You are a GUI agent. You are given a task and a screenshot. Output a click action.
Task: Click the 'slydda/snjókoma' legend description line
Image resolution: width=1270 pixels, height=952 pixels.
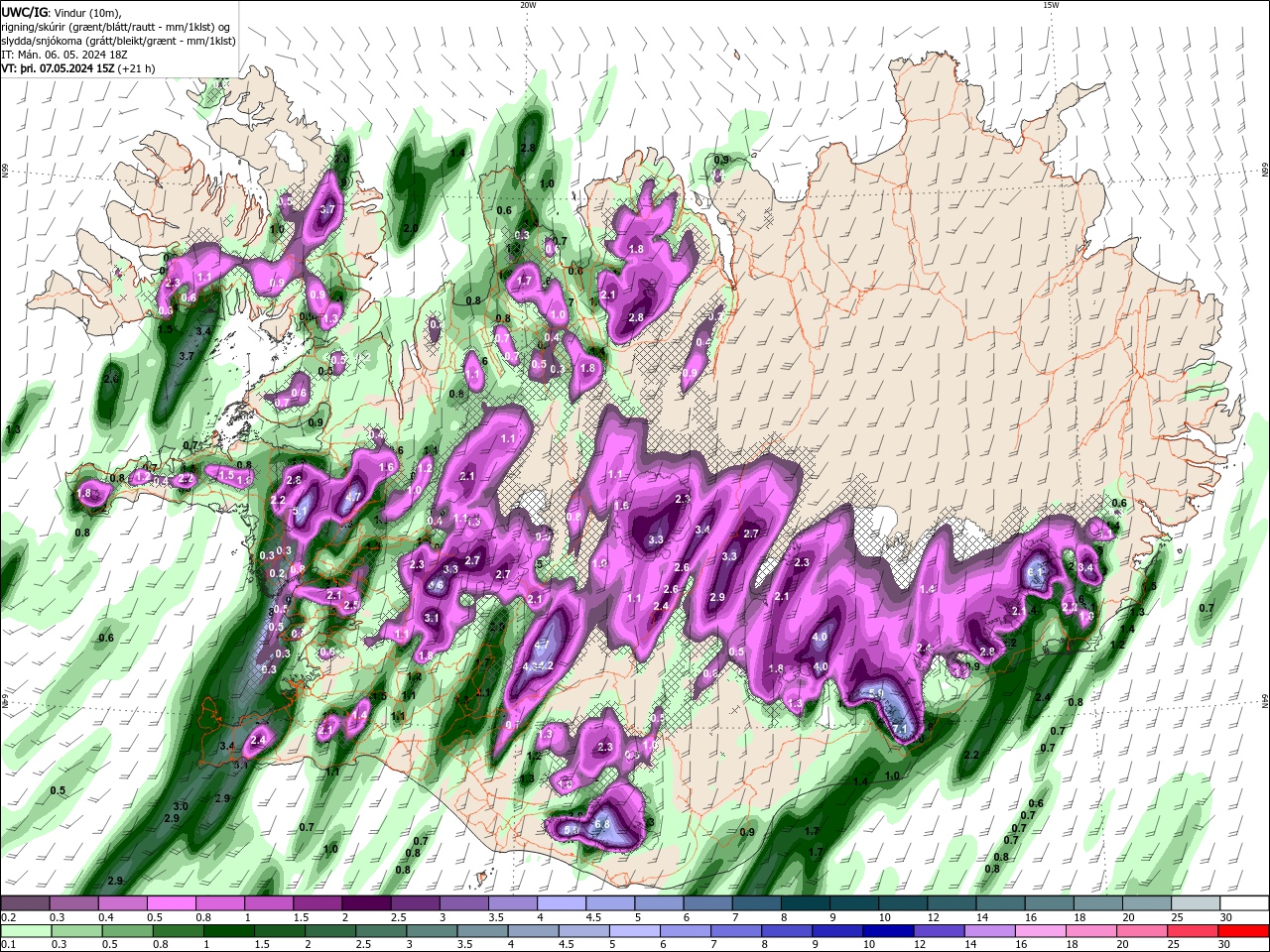point(118,41)
